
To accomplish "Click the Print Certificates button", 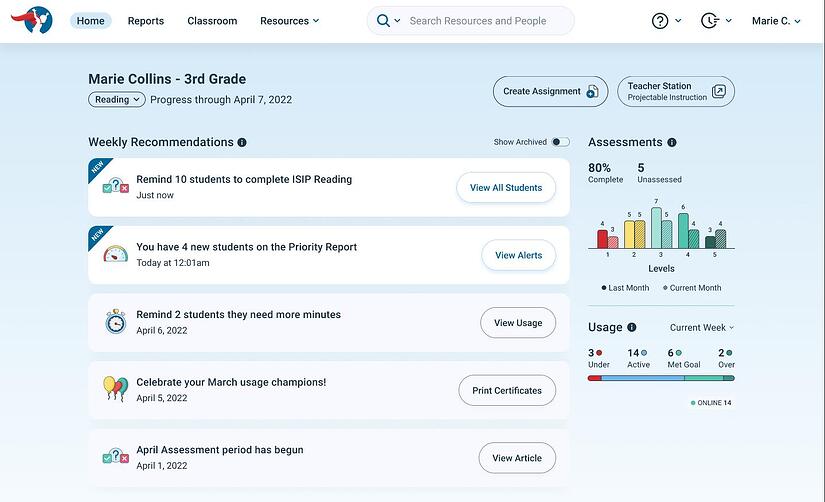I will tap(507, 390).
